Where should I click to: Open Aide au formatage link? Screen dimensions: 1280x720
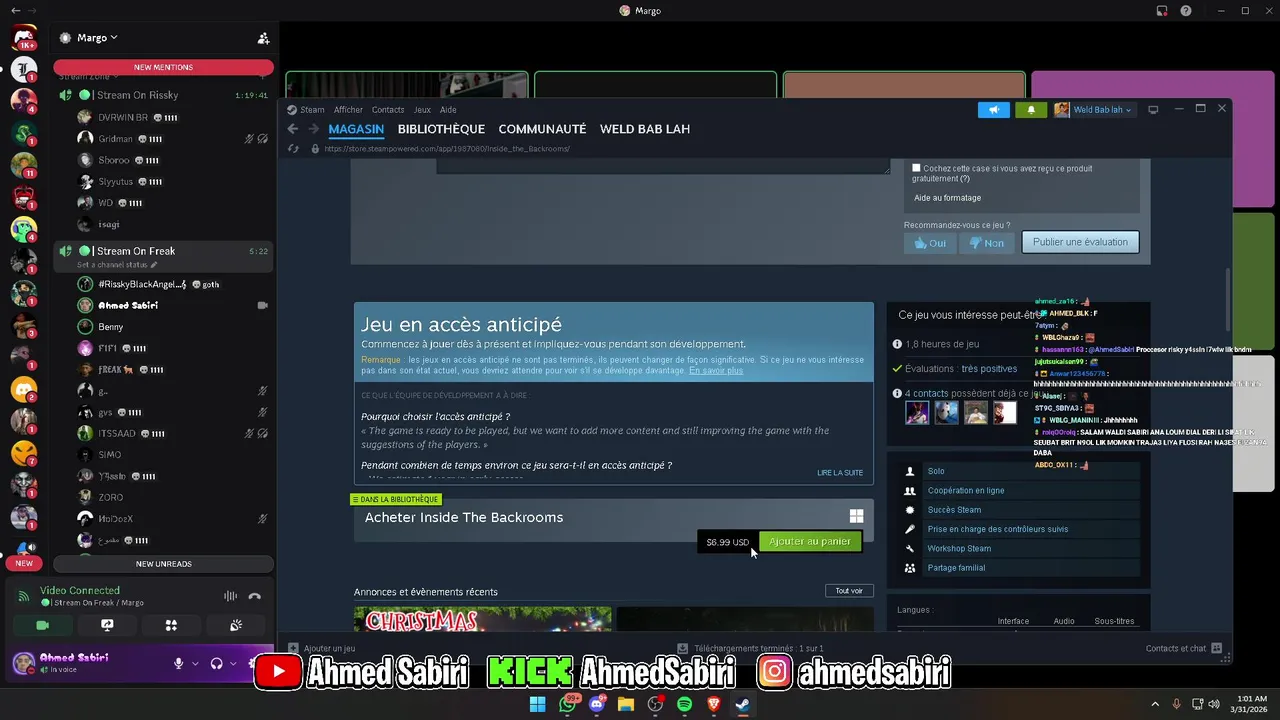coord(947,198)
